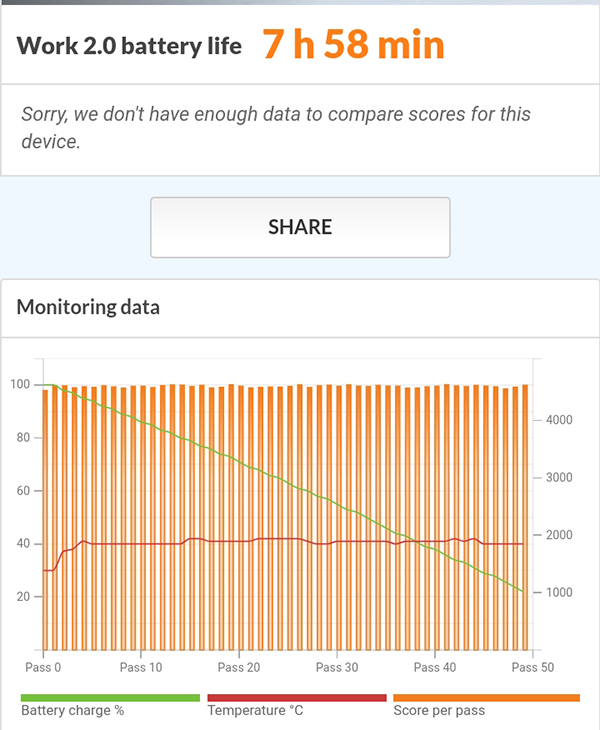Click the "Monitoring data" section header
600x730 pixels.
(88, 307)
